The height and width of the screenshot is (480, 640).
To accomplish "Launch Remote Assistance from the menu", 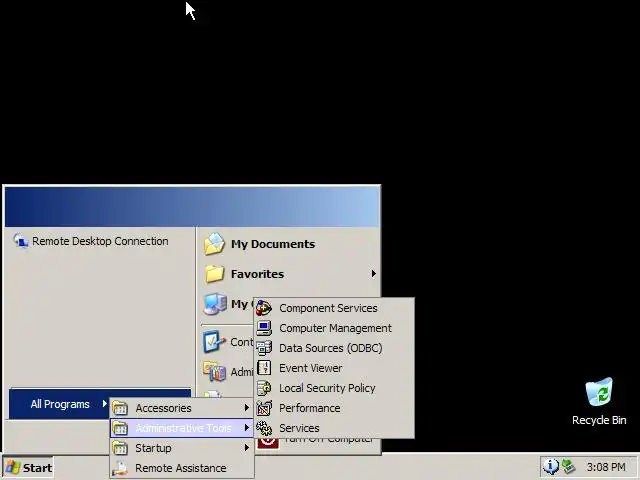I will 182,468.
